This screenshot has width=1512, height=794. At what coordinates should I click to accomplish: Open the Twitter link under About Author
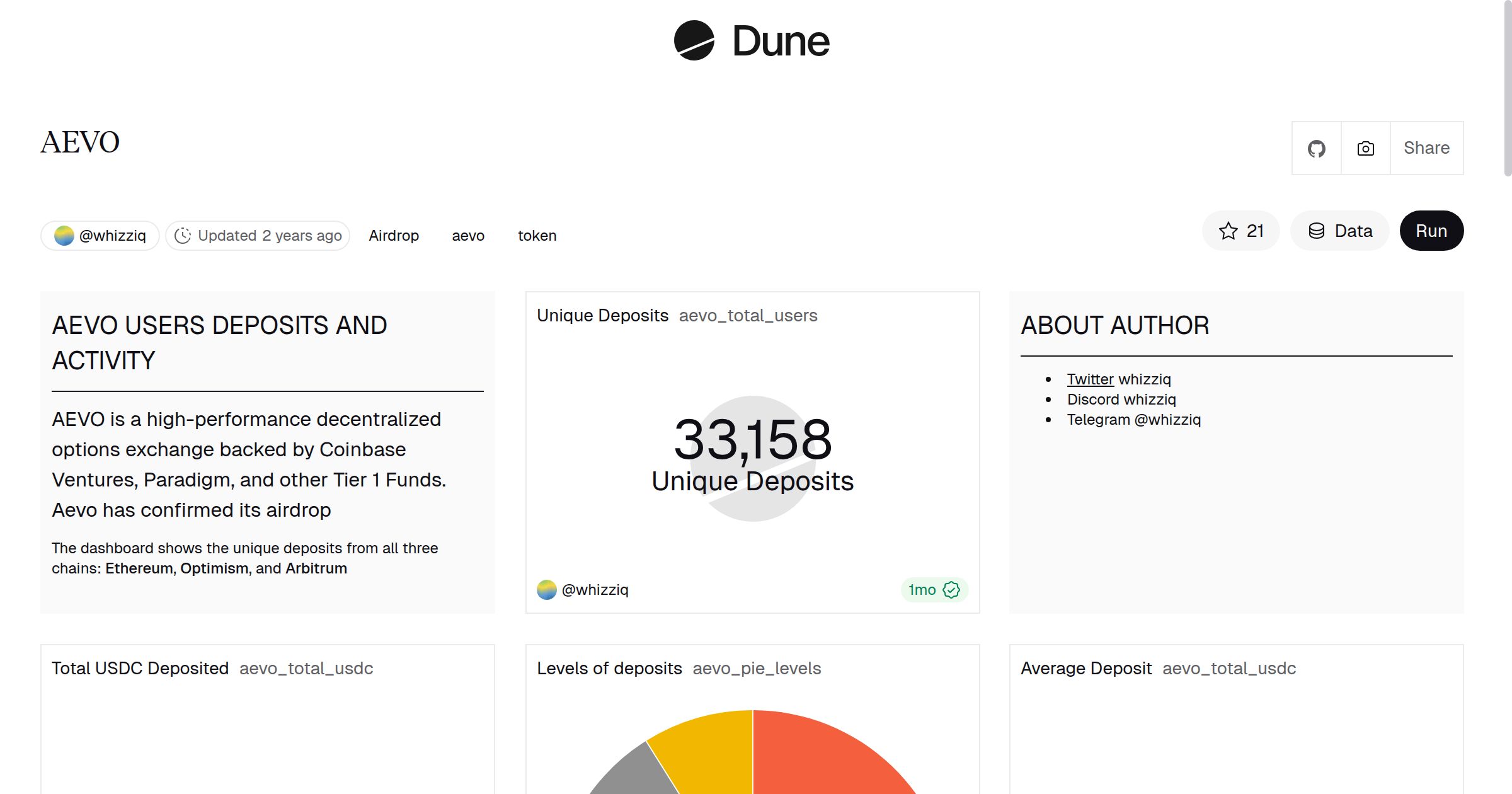click(x=1089, y=379)
